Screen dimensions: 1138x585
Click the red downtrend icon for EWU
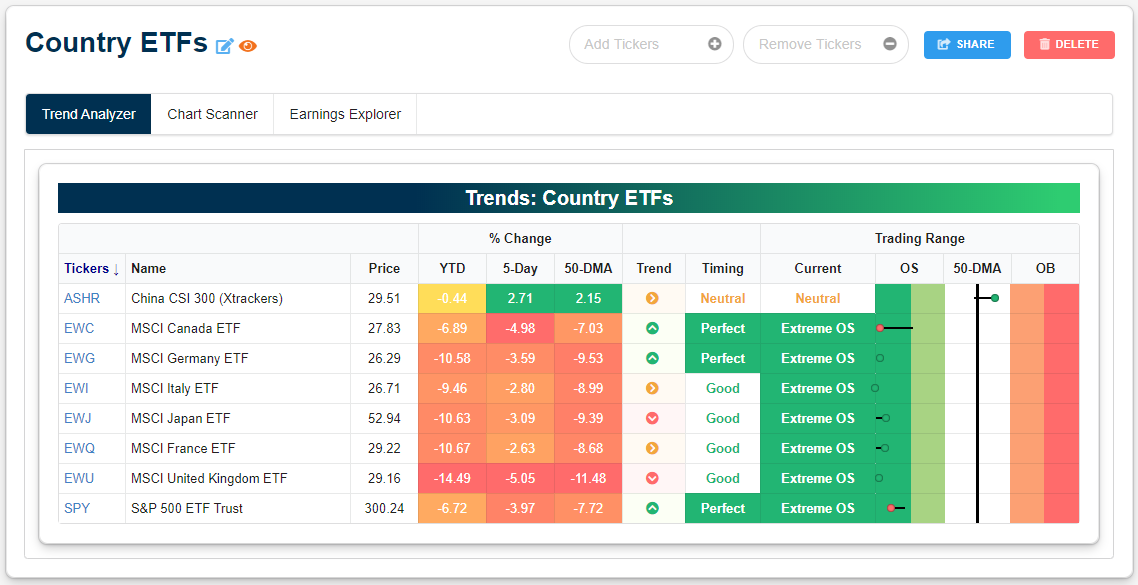(x=652, y=478)
